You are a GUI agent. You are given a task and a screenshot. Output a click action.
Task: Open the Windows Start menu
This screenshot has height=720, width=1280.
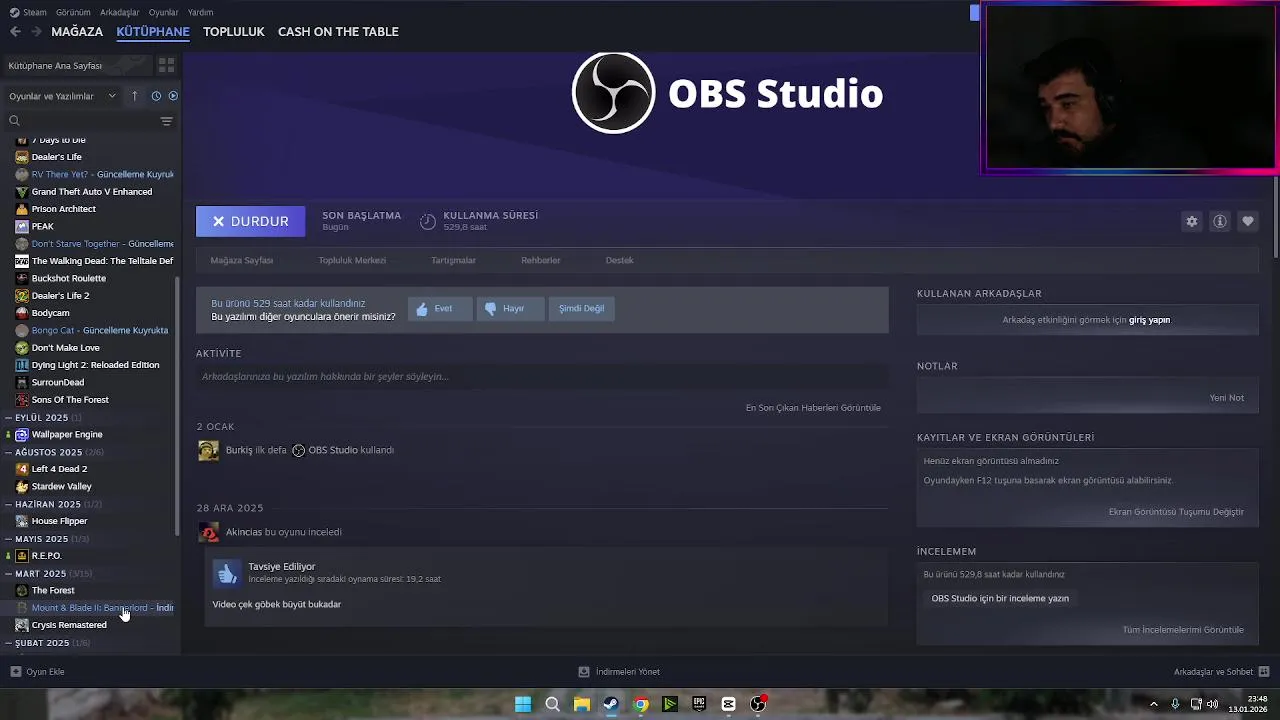coord(523,704)
